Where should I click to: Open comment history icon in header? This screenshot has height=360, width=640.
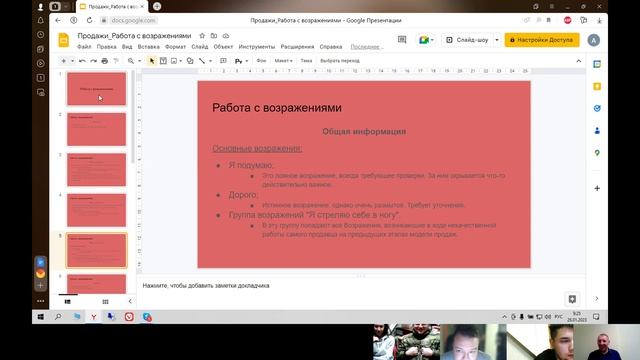tap(402, 40)
